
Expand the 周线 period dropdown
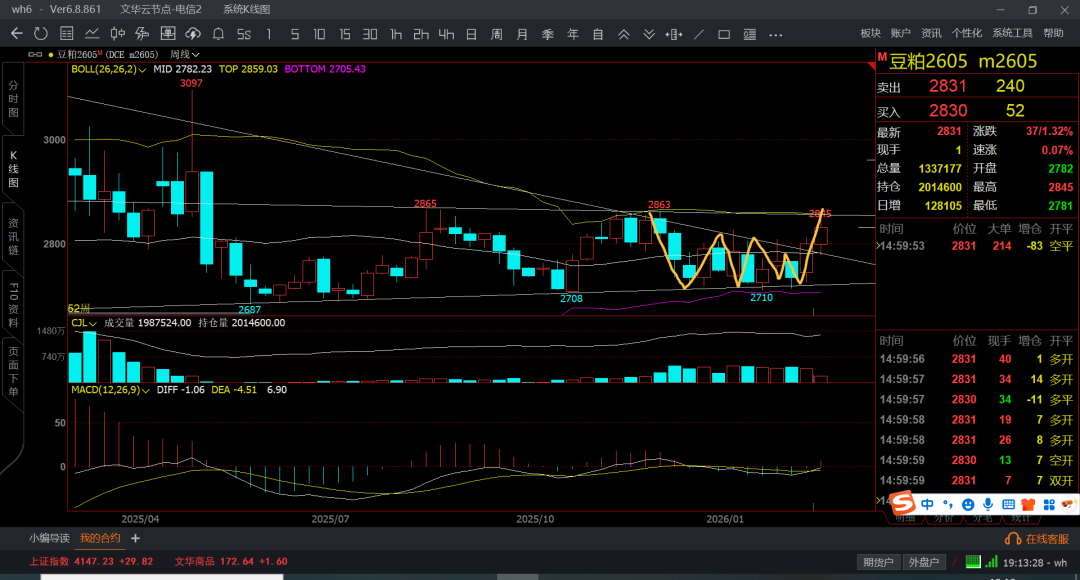185,54
